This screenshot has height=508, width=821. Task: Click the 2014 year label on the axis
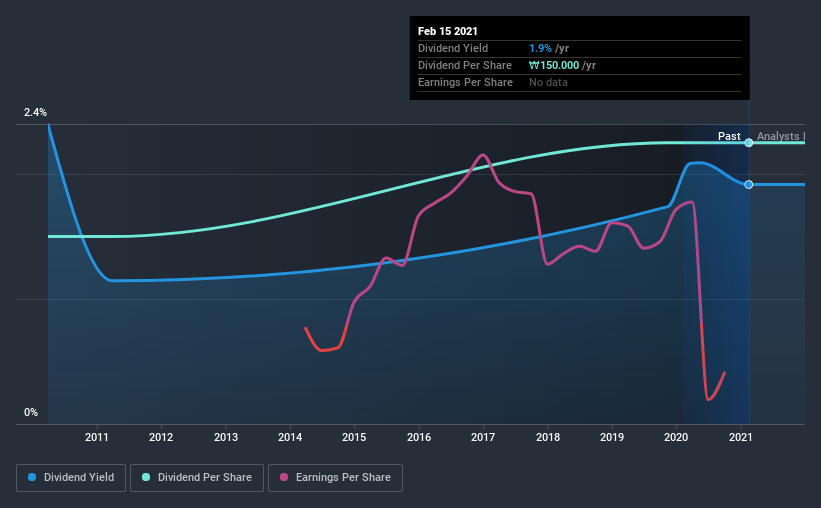point(290,437)
